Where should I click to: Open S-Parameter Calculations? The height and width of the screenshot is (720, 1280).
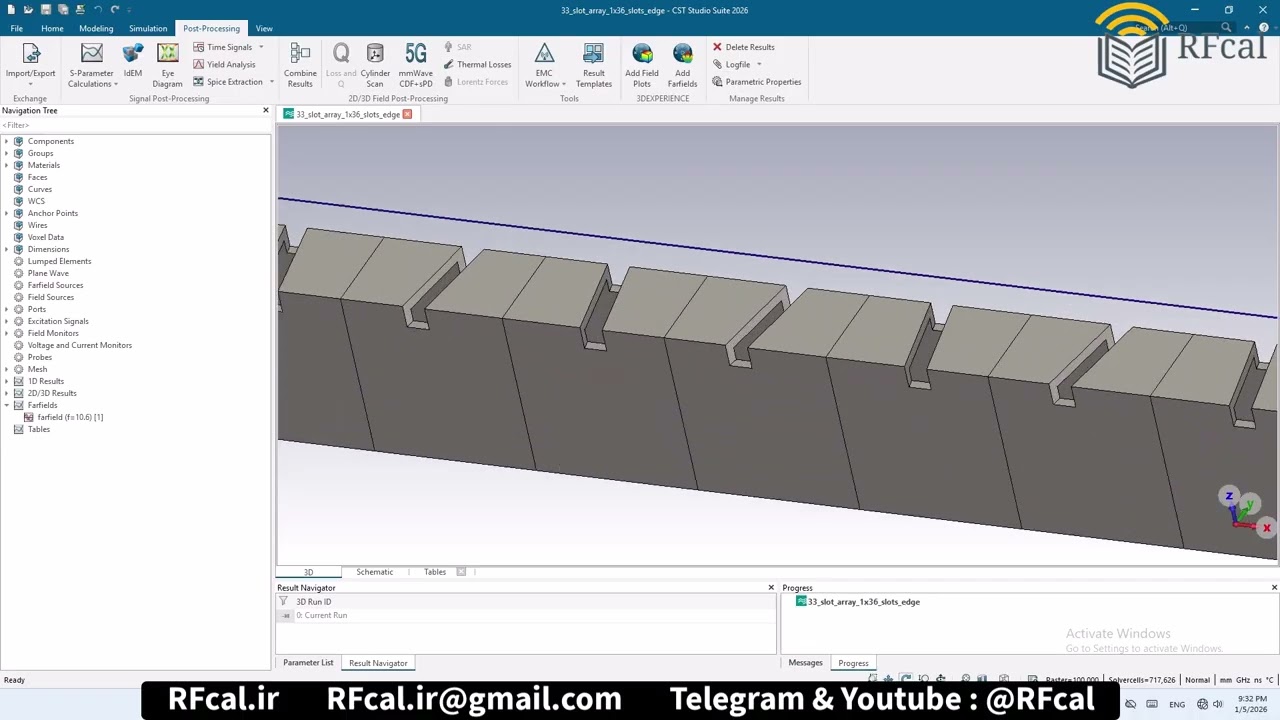point(92,64)
